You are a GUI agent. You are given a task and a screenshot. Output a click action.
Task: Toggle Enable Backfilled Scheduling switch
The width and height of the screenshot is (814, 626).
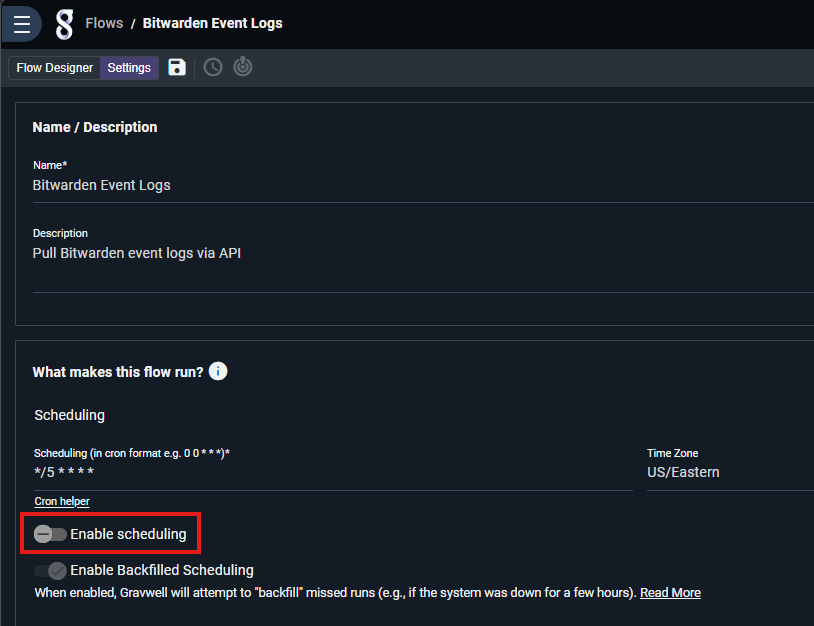pyautogui.click(x=50, y=570)
